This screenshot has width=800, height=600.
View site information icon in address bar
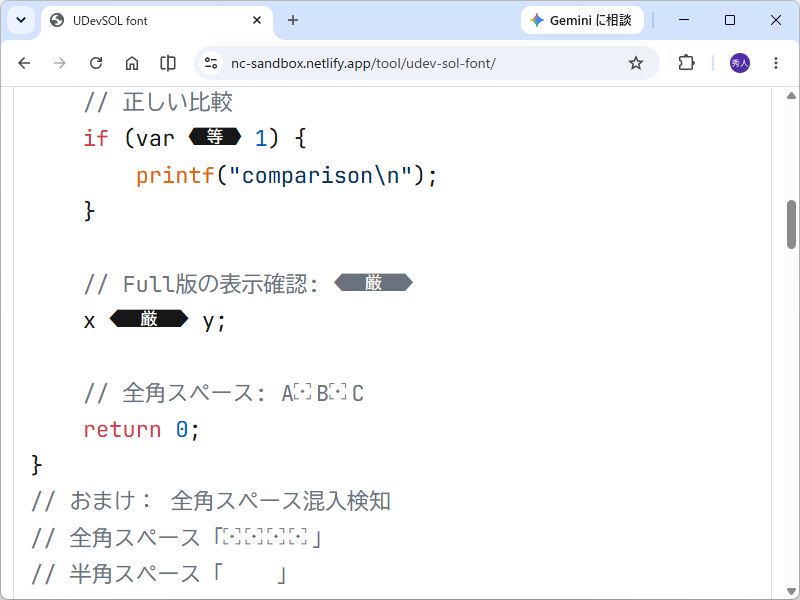(211, 63)
